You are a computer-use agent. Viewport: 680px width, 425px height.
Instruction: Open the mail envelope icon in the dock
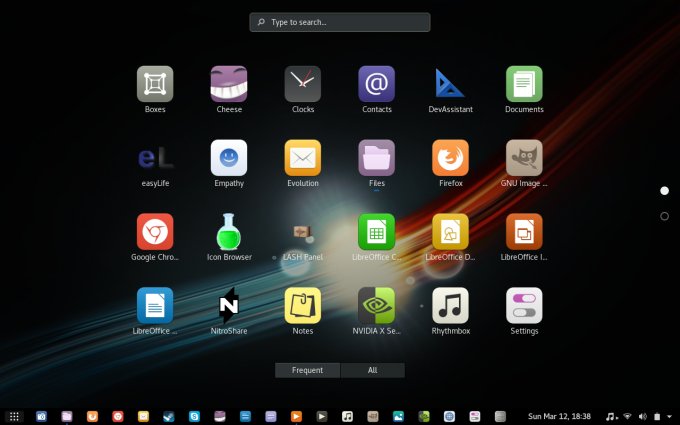pos(143,416)
